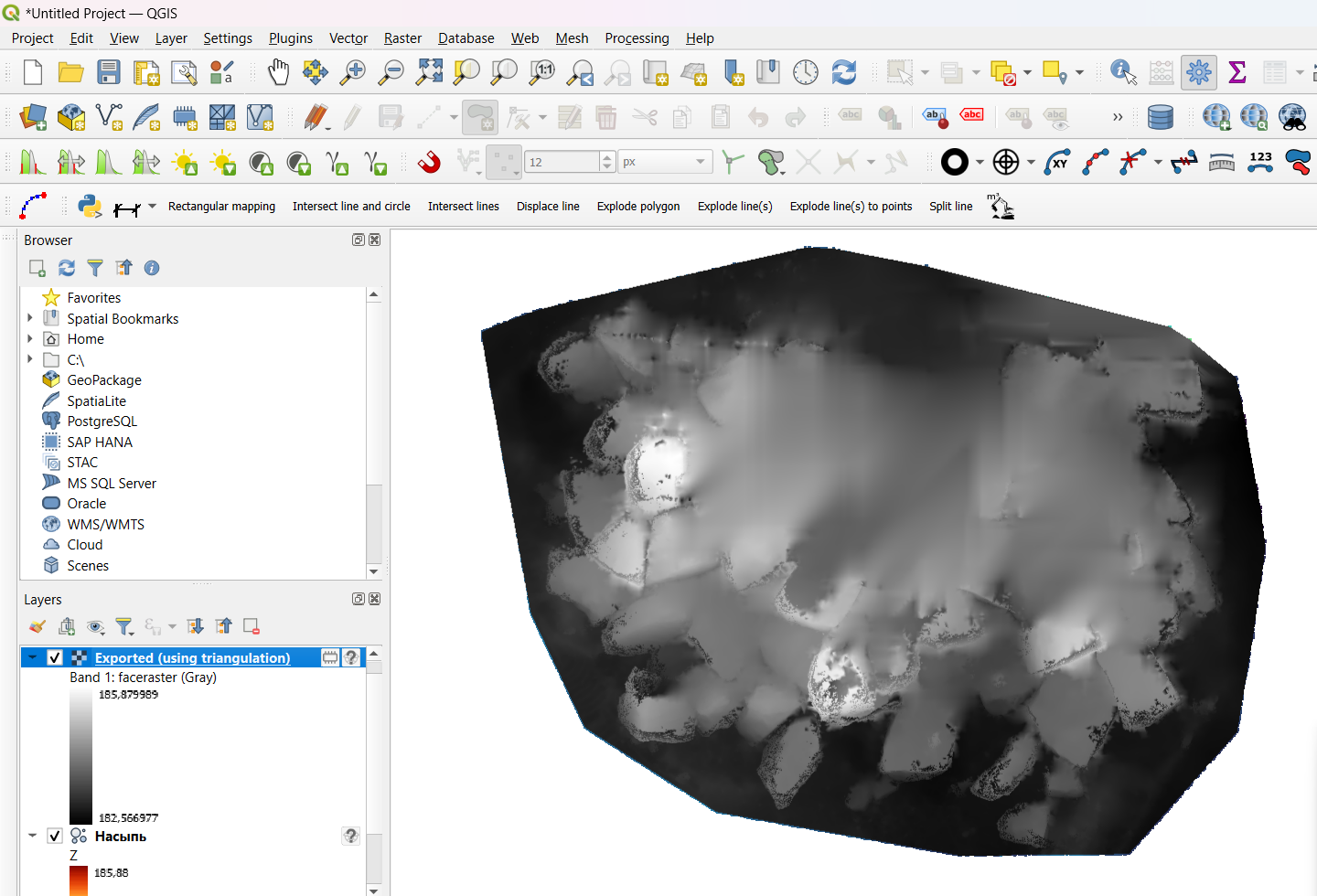This screenshot has width=1317, height=896.
Task: Uncheck the Exported (using triangulation) layer
Action: pos(55,657)
